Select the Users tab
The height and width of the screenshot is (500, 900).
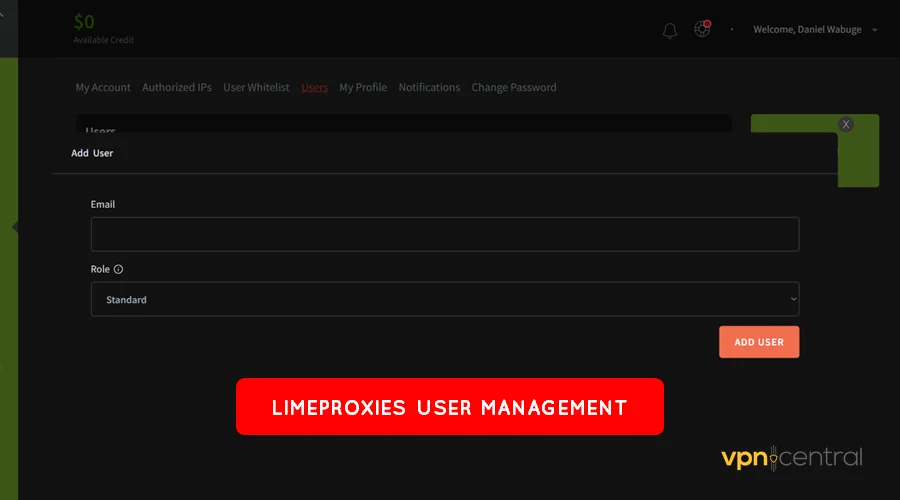pyautogui.click(x=315, y=87)
